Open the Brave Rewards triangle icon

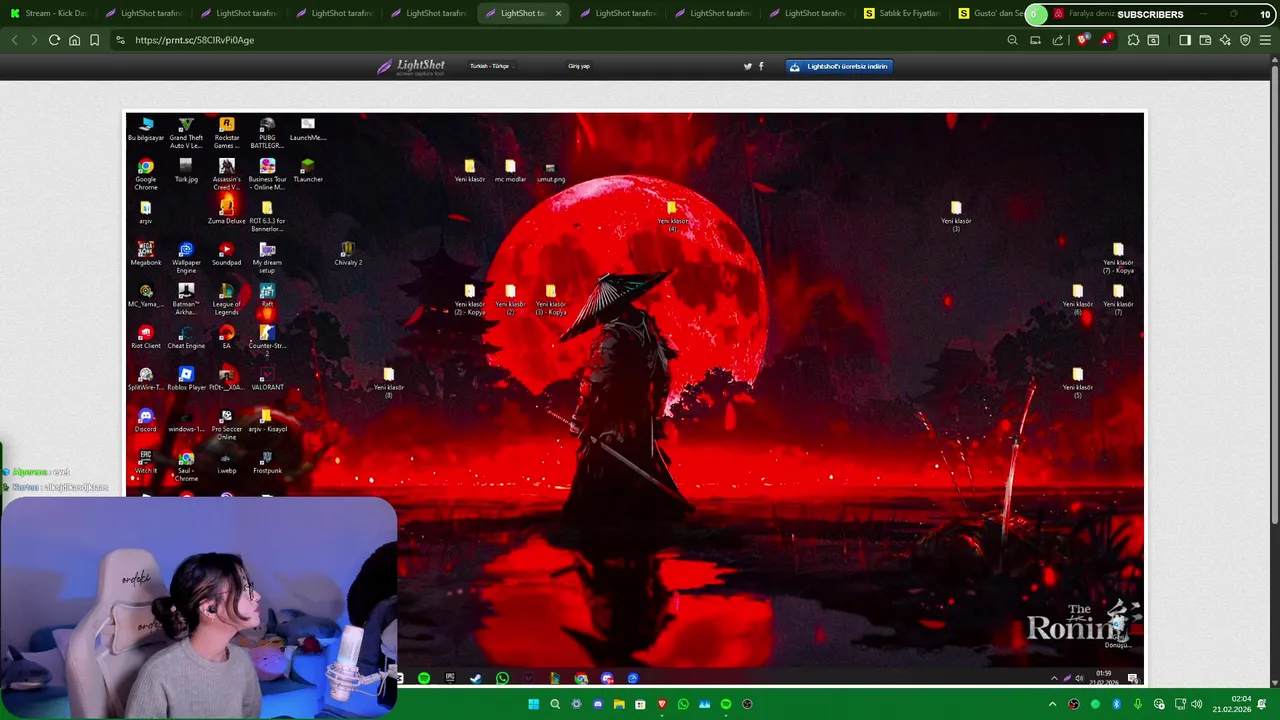point(1106,40)
